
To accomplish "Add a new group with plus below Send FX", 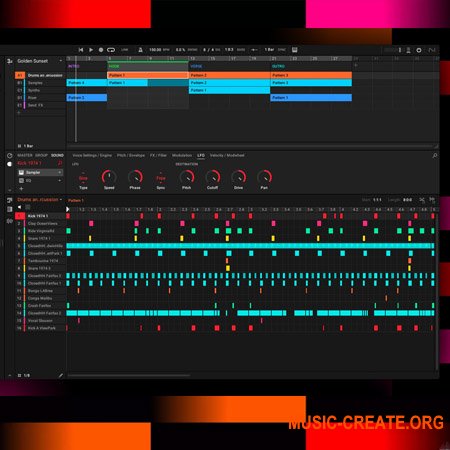I will coord(19,113).
